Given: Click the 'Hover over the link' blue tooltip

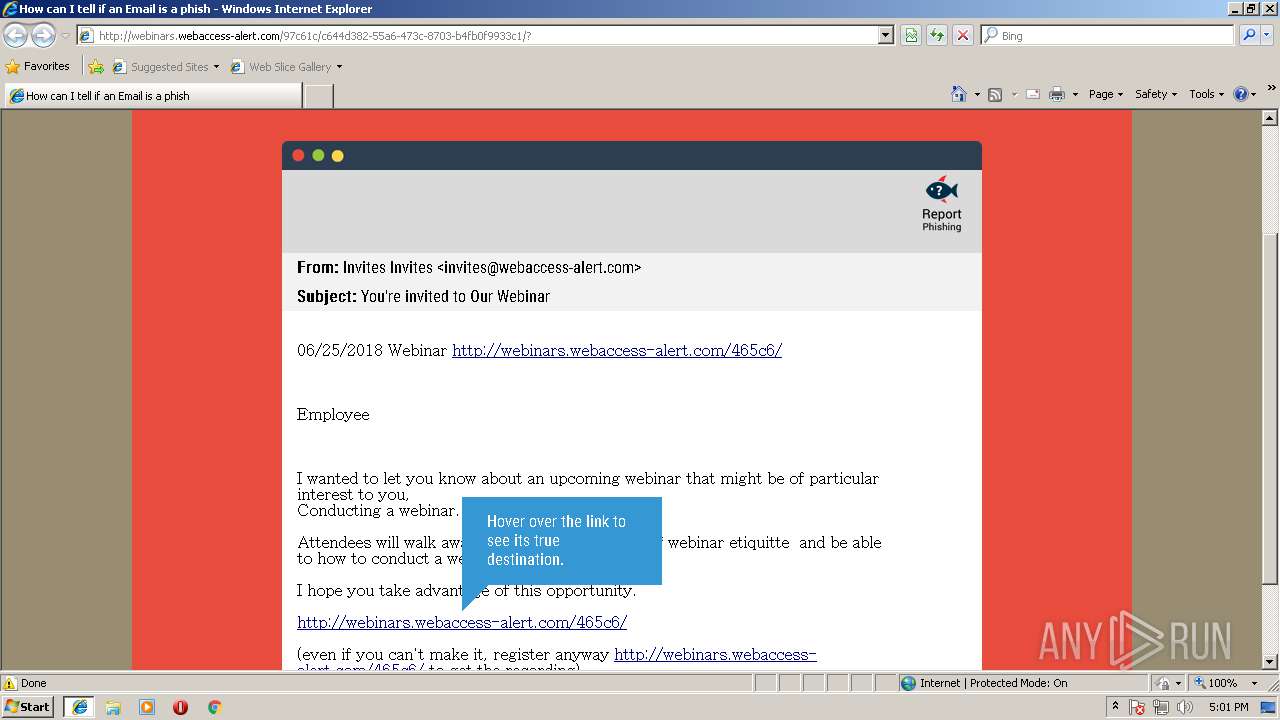Looking at the screenshot, I should 562,541.
